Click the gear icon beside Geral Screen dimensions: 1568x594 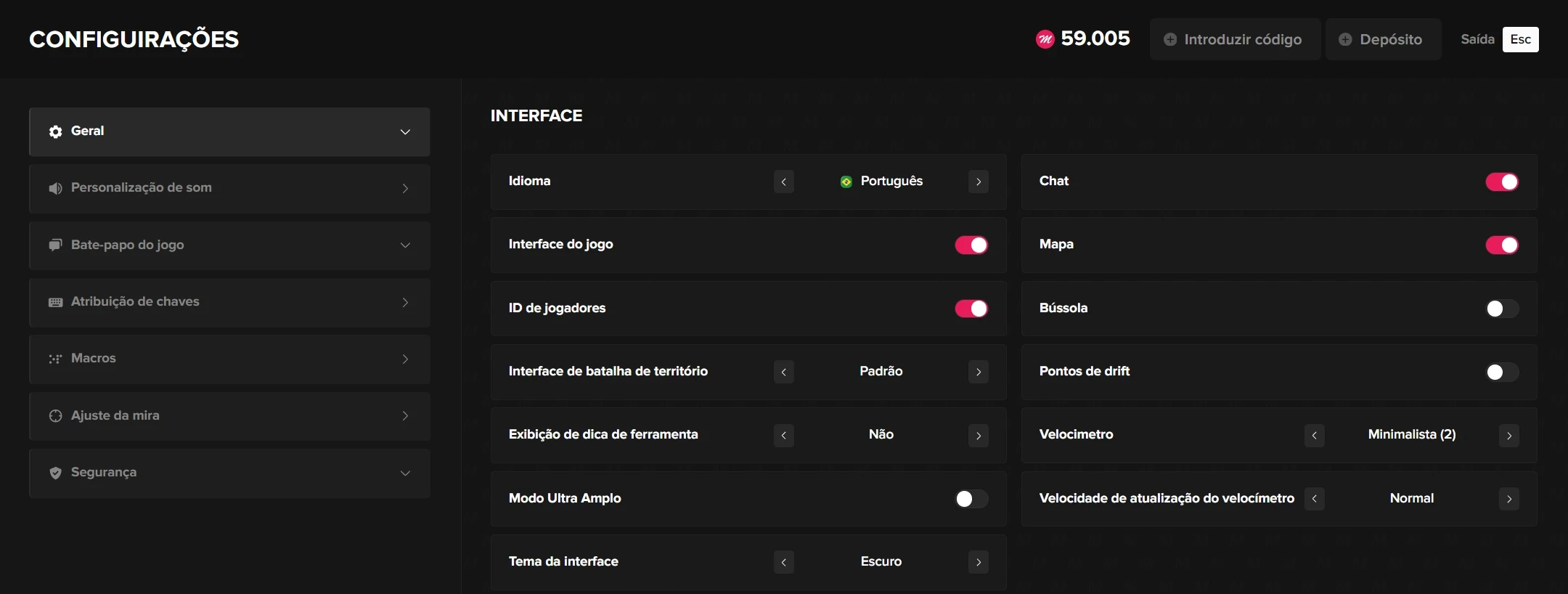(55, 131)
